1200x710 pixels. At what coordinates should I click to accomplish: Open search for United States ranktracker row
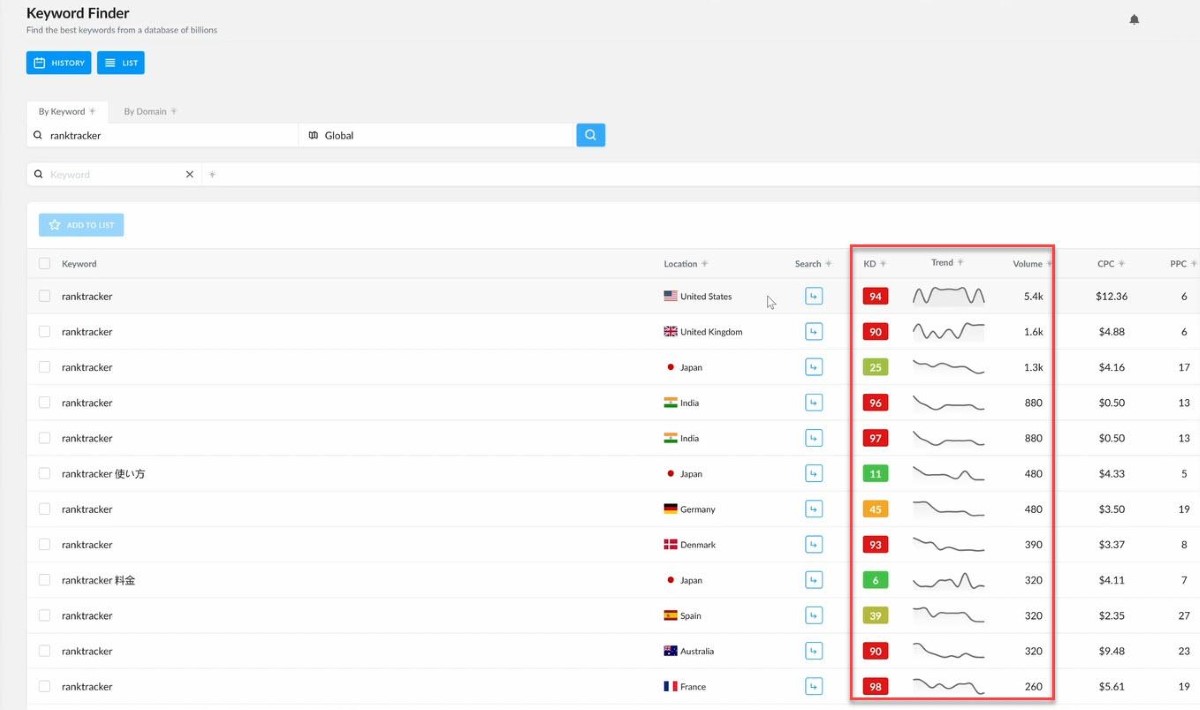click(x=814, y=296)
